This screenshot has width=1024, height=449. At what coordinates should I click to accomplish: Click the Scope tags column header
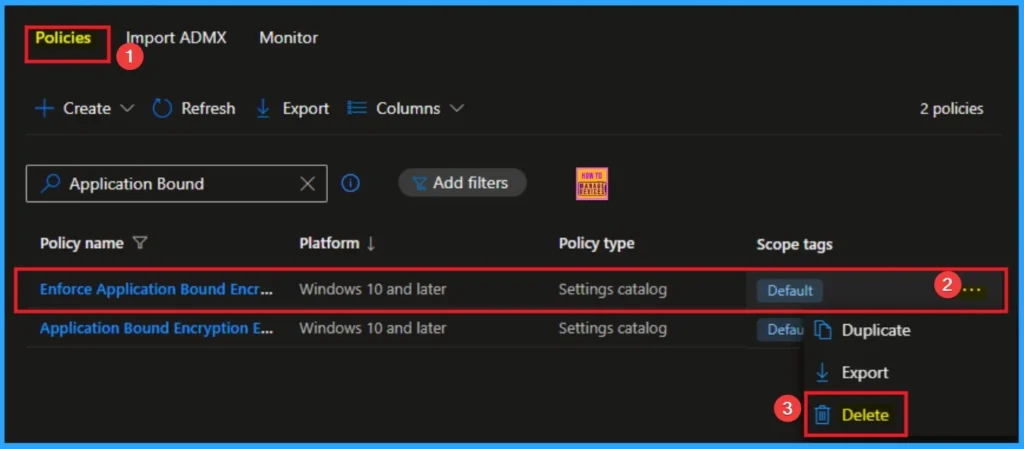pos(794,244)
